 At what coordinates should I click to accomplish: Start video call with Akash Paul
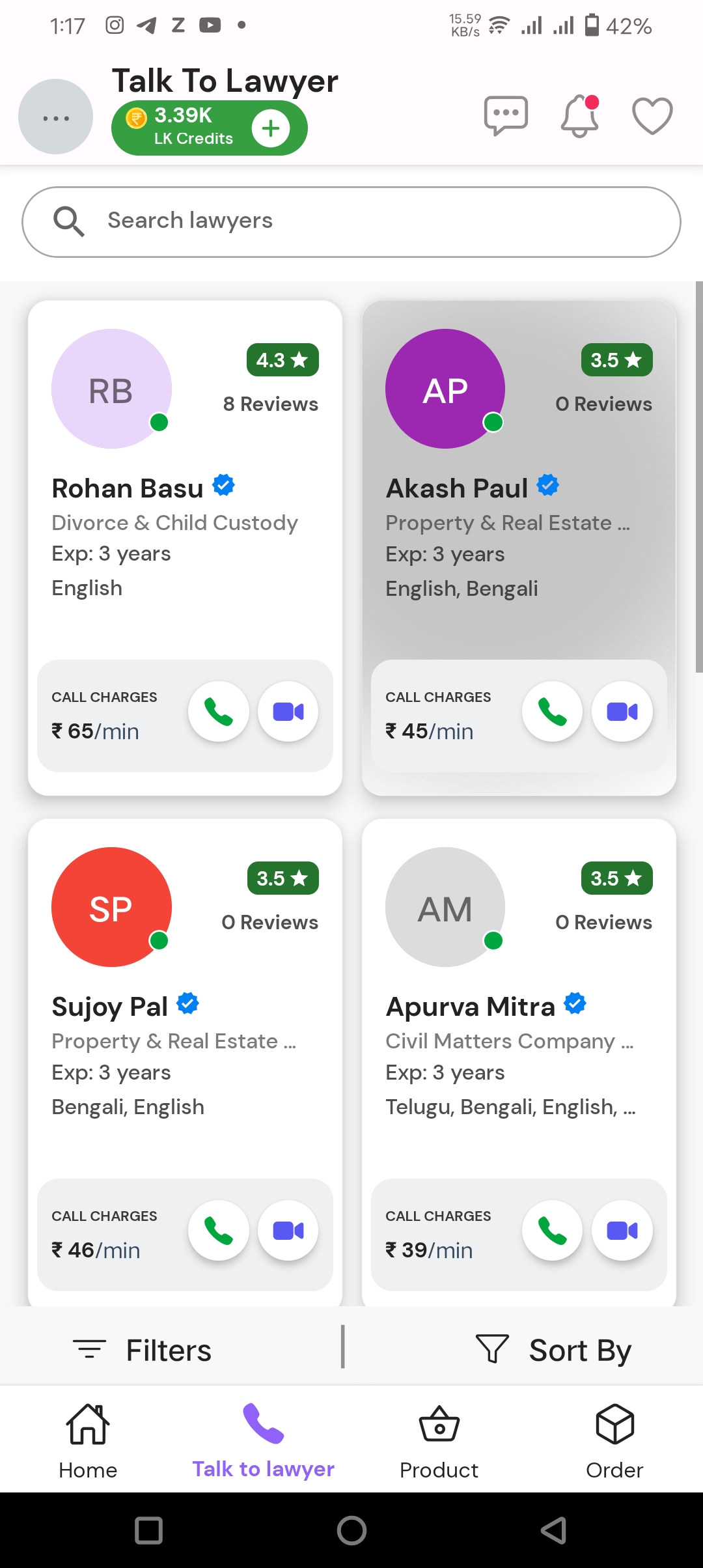click(622, 712)
